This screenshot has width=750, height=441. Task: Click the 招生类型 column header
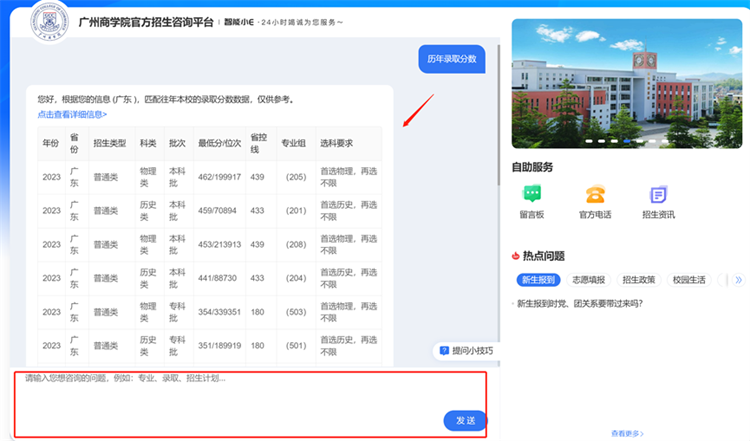110,143
